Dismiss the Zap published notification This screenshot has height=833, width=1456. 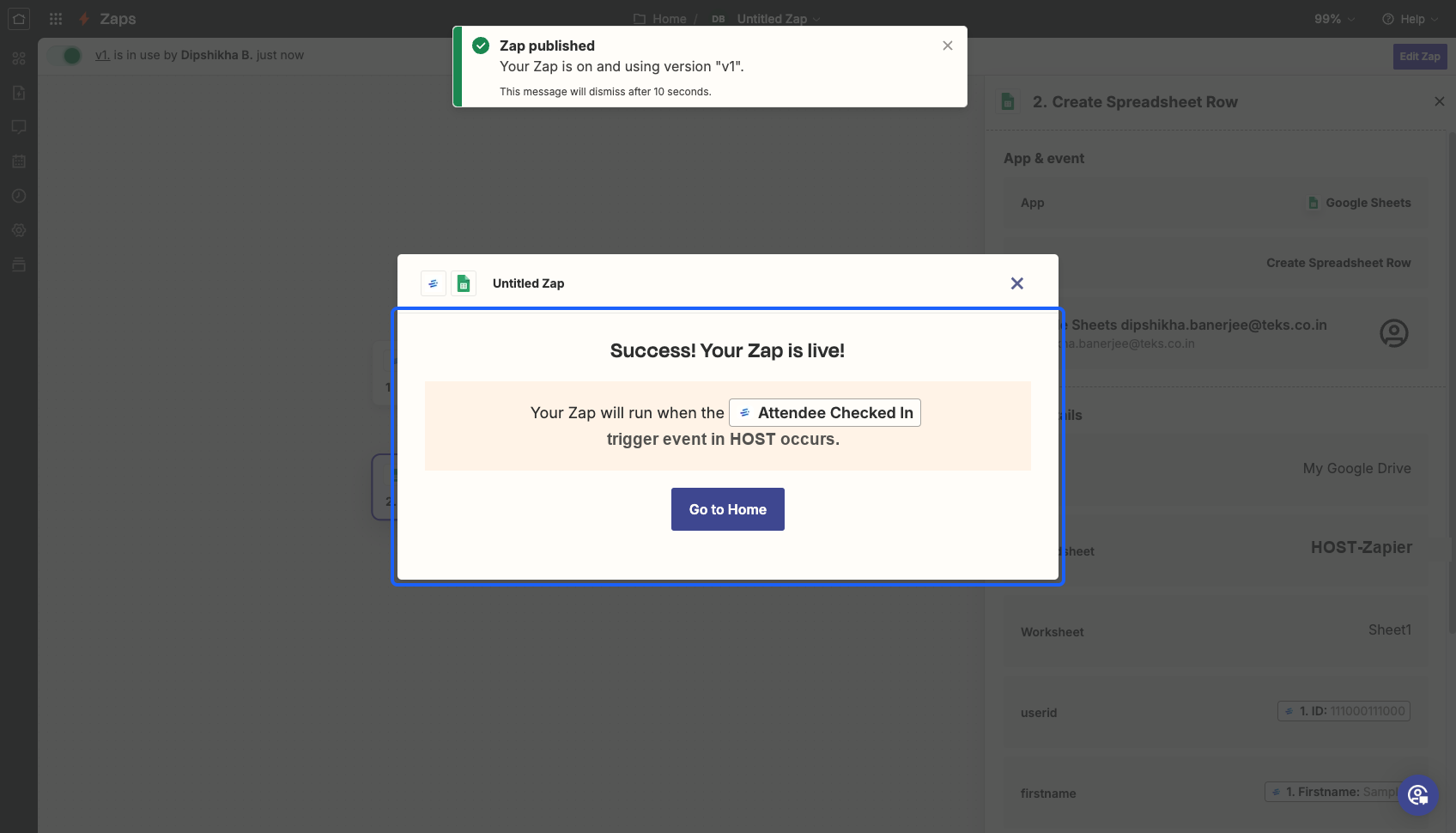[948, 46]
